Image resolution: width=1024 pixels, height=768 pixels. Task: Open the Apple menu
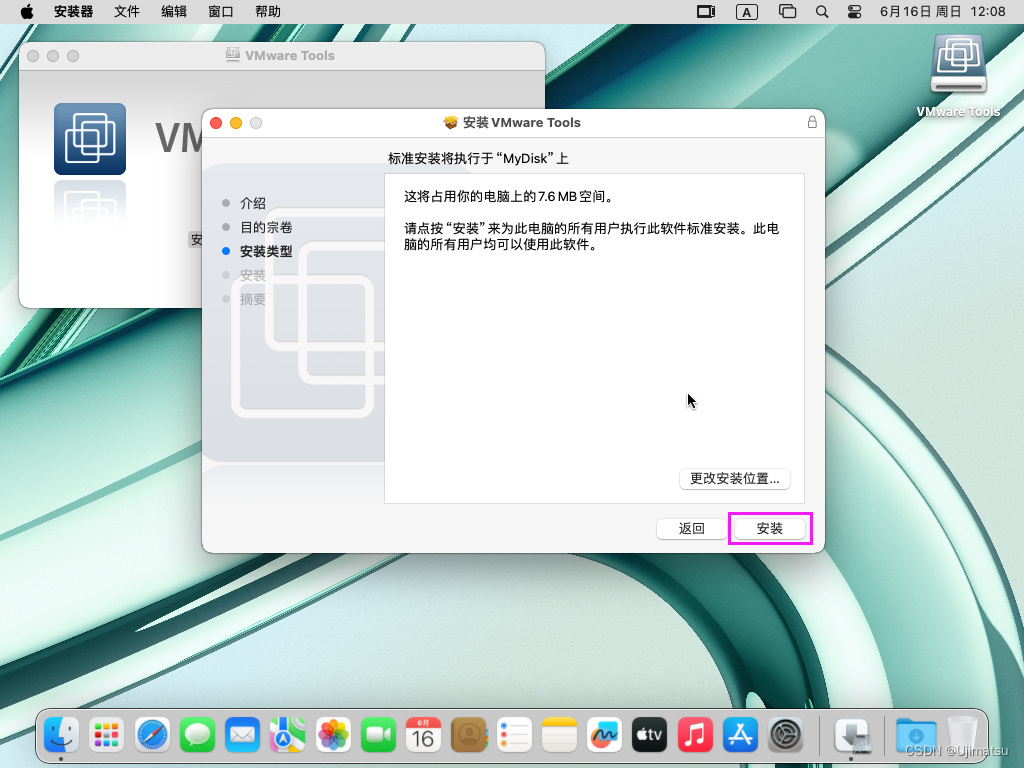(x=27, y=12)
